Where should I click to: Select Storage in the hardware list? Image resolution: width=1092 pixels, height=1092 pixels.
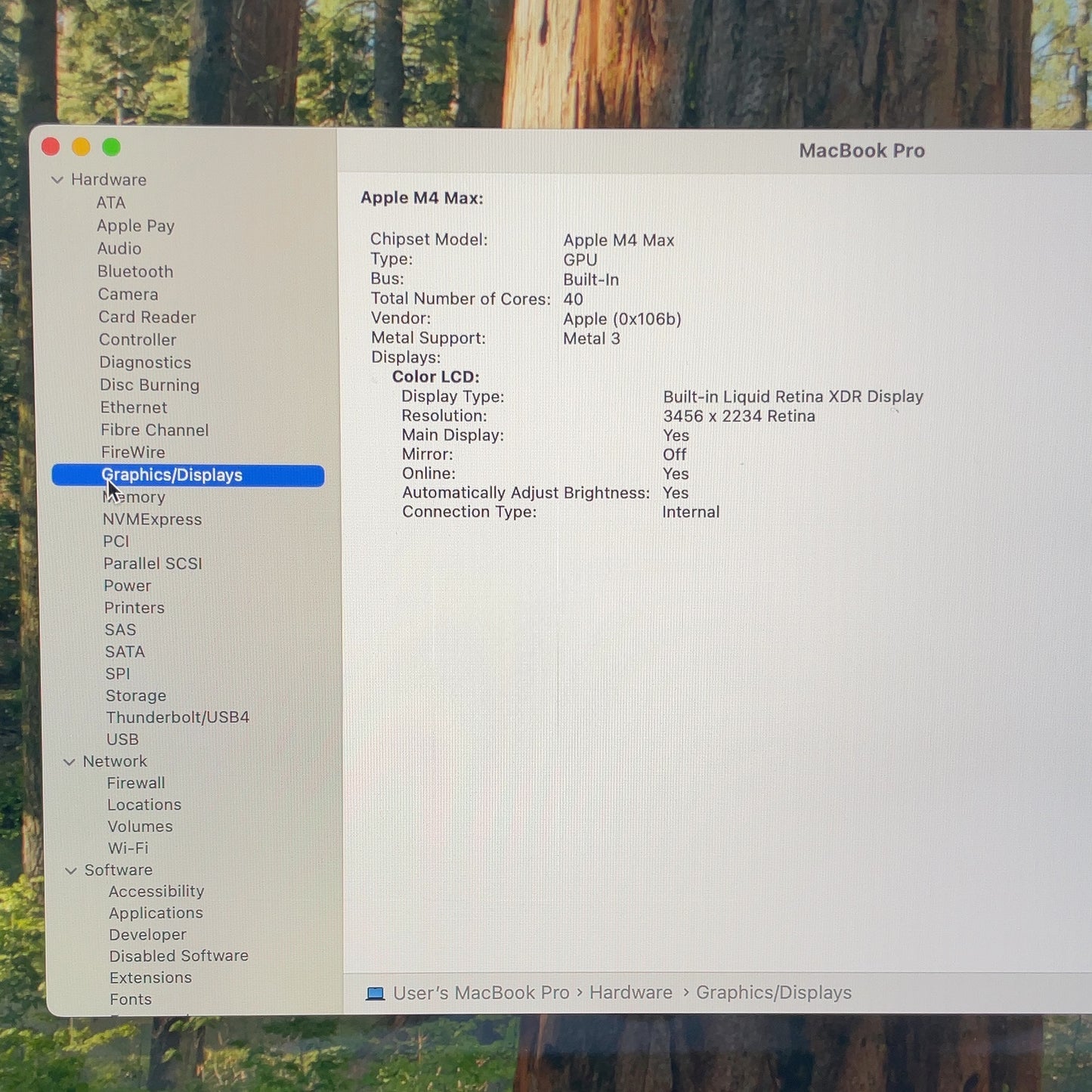coord(136,695)
